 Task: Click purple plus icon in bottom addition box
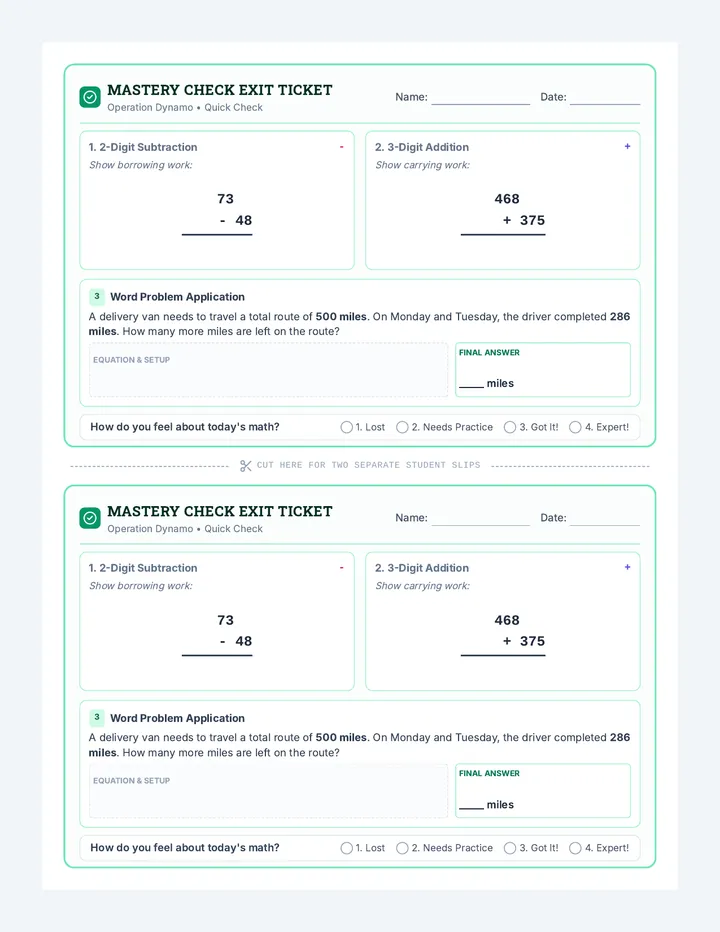click(x=627, y=567)
